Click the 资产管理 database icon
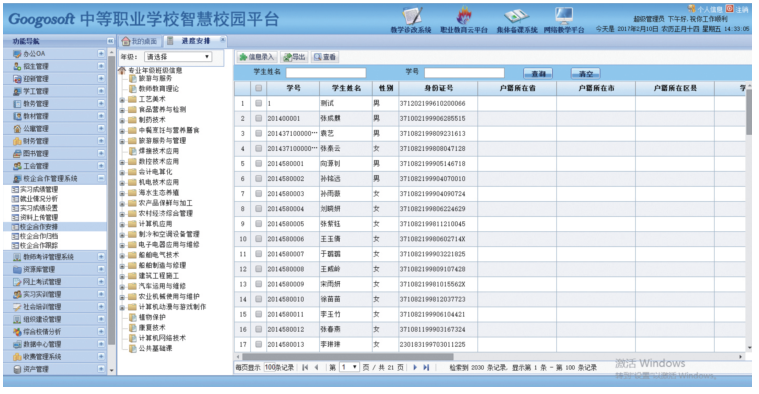 pyautogui.click(x=17, y=369)
